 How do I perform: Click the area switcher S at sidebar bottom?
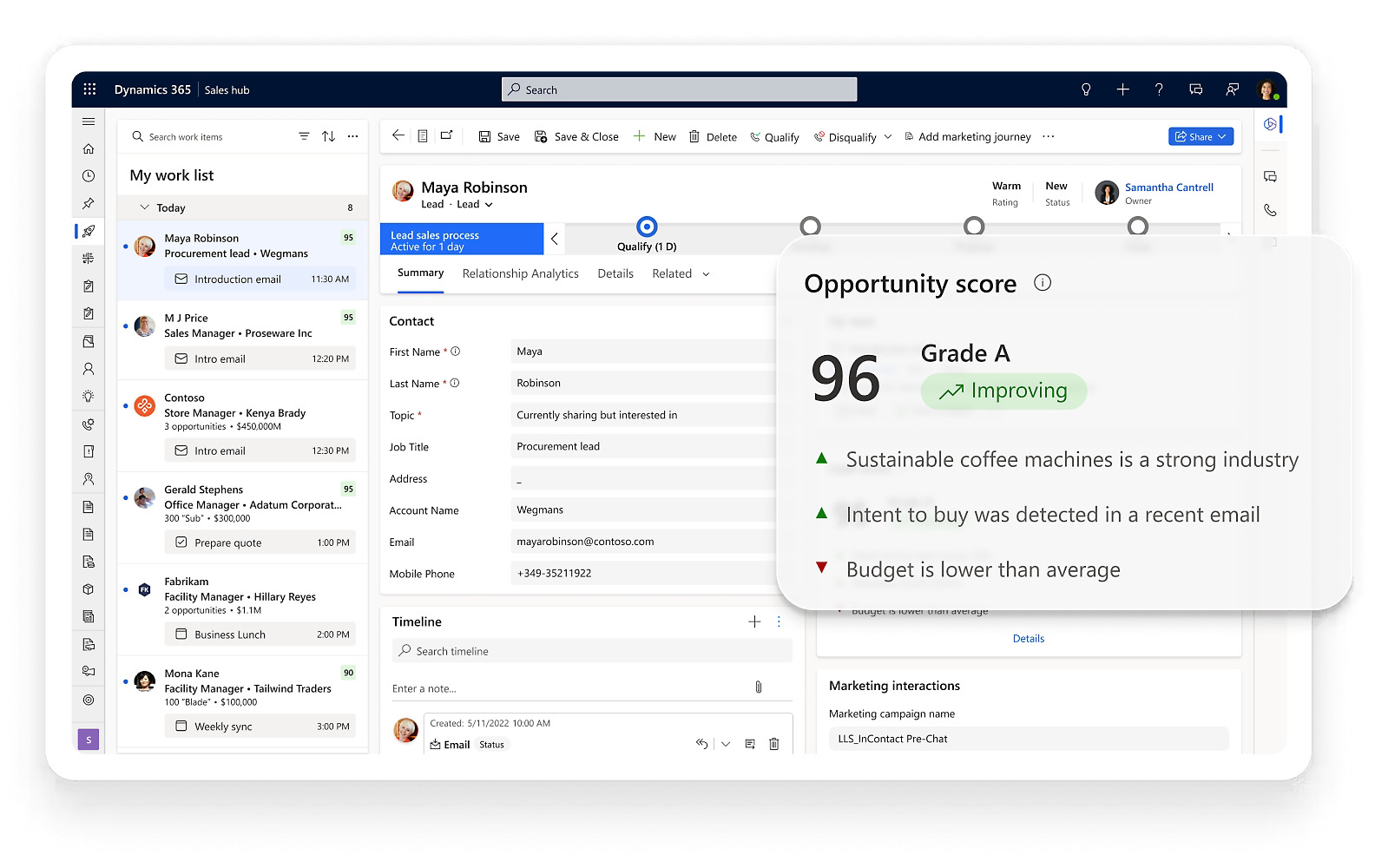[x=89, y=740]
